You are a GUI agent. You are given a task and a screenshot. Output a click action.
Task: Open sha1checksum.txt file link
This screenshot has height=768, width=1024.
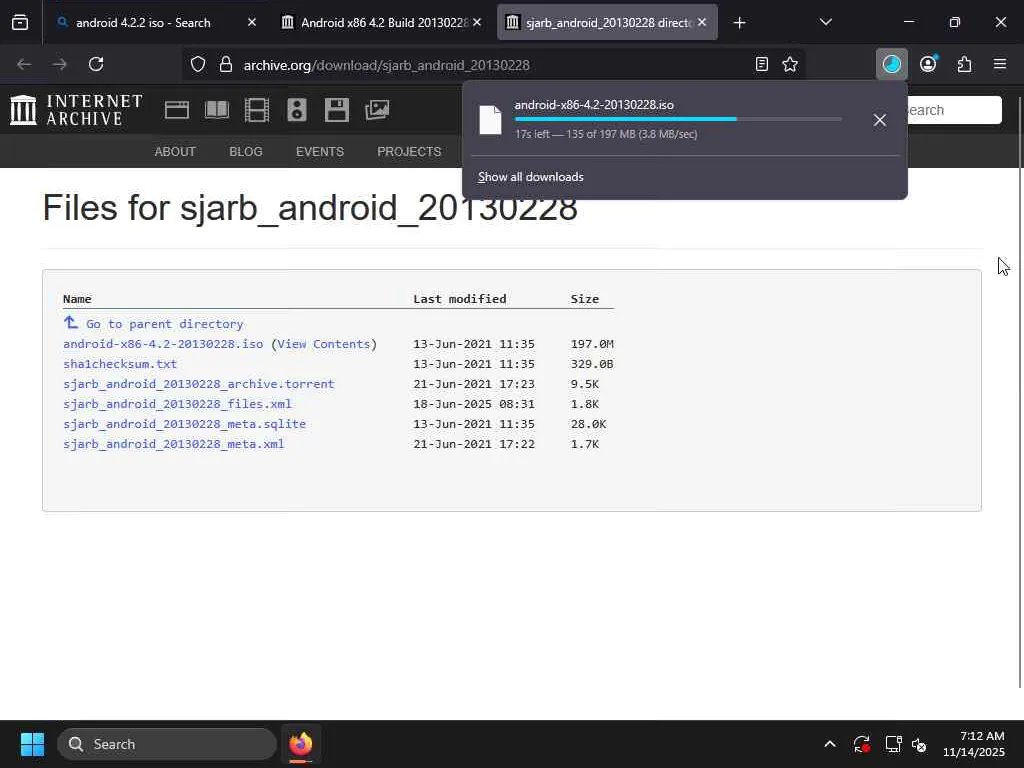[120, 364]
